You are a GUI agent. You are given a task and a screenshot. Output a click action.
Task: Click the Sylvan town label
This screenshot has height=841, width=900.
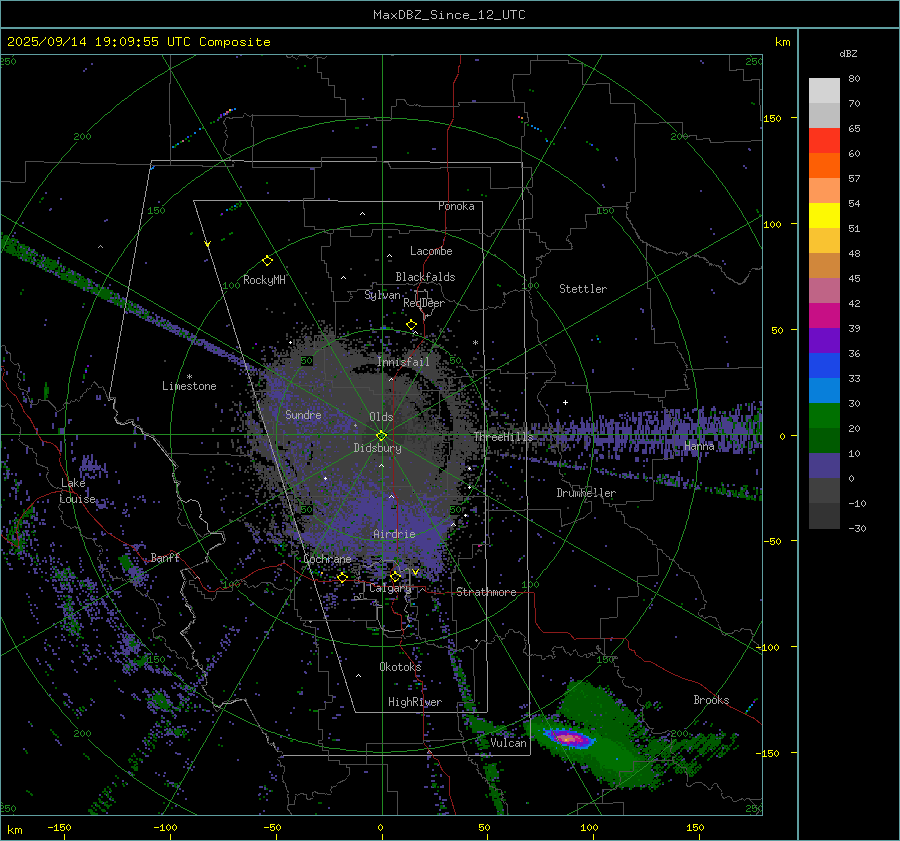(x=382, y=295)
